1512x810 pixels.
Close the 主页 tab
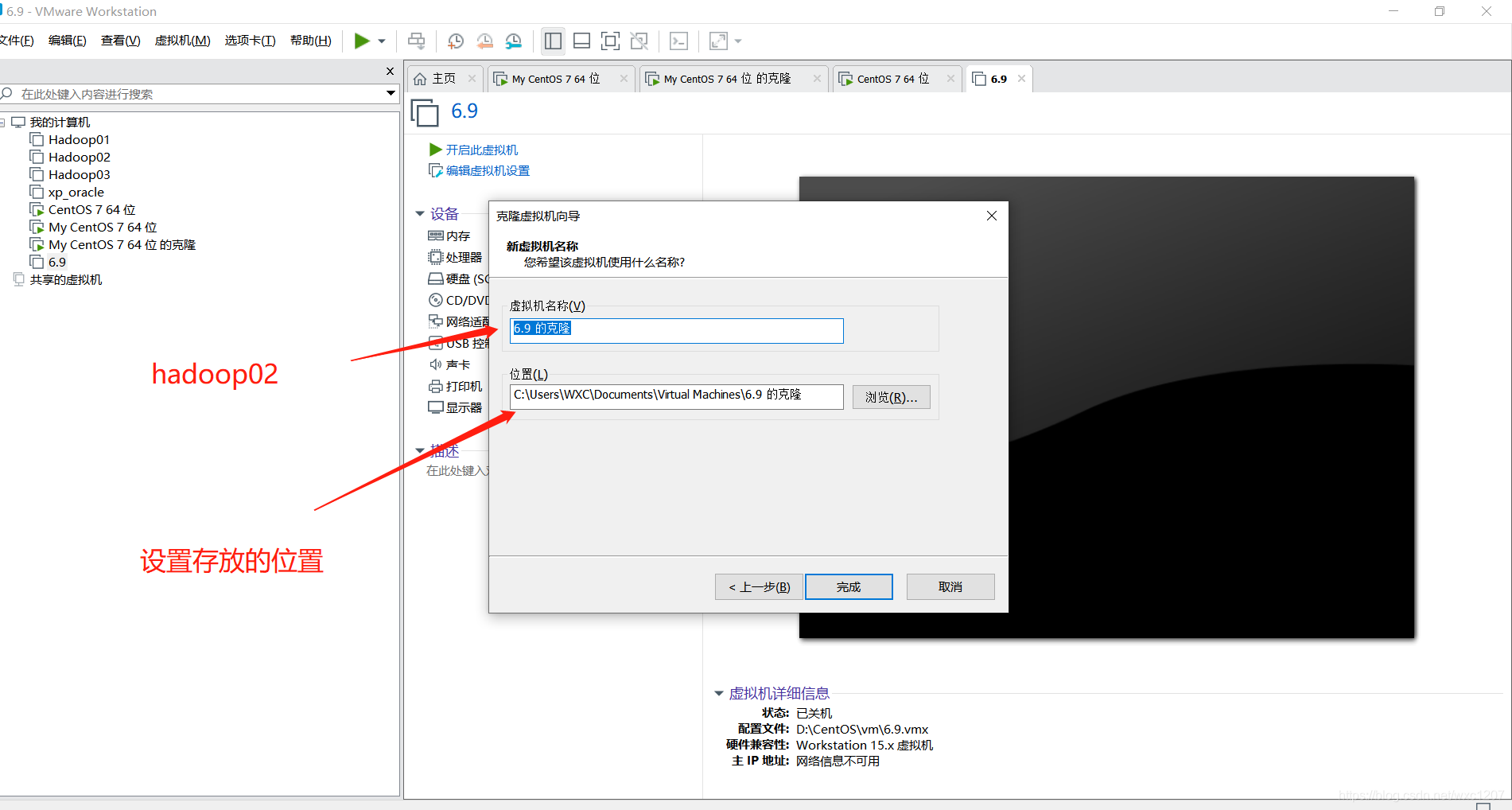click(472, 79)
